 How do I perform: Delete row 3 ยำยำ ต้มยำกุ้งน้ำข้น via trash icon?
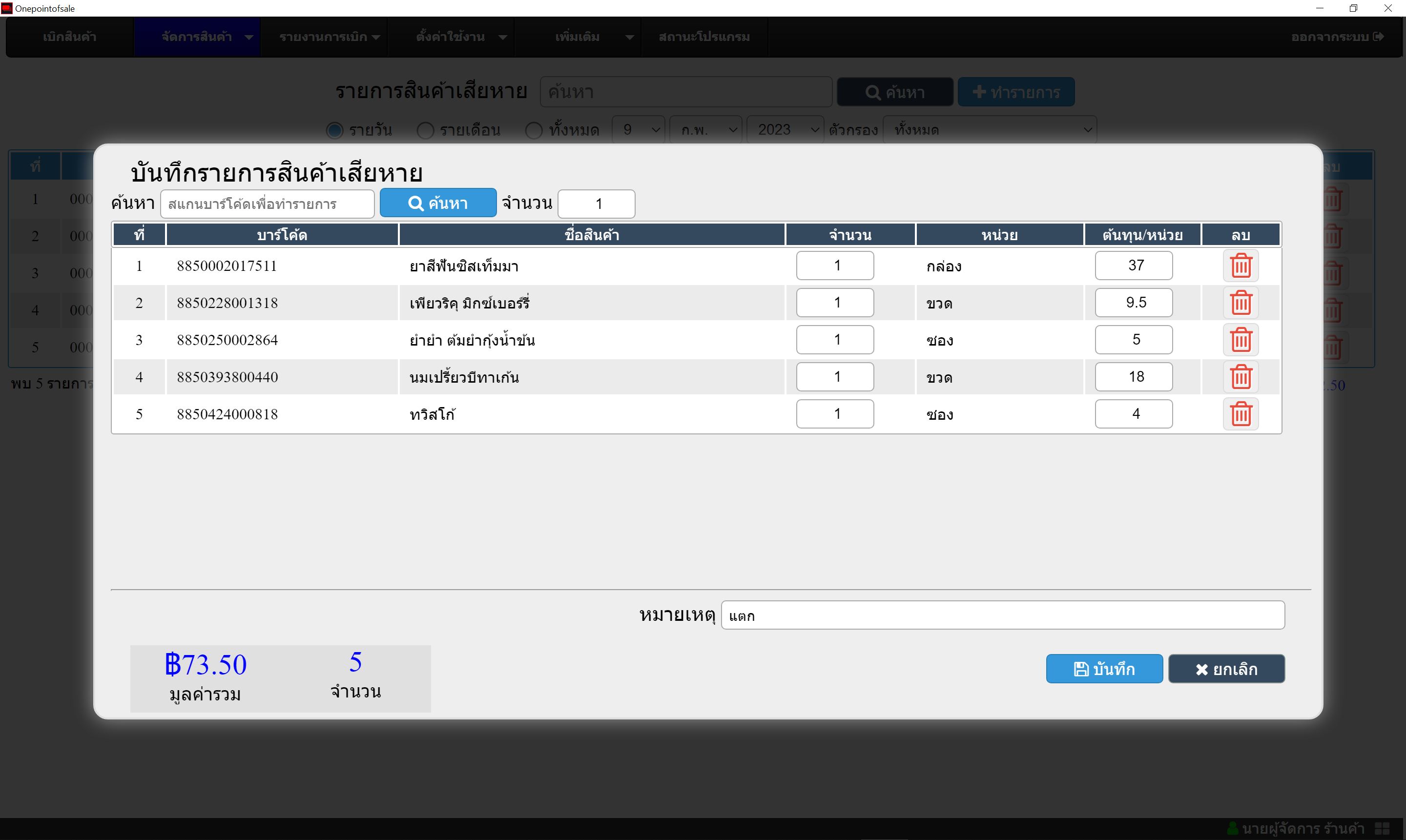[x=1240, y=340]
